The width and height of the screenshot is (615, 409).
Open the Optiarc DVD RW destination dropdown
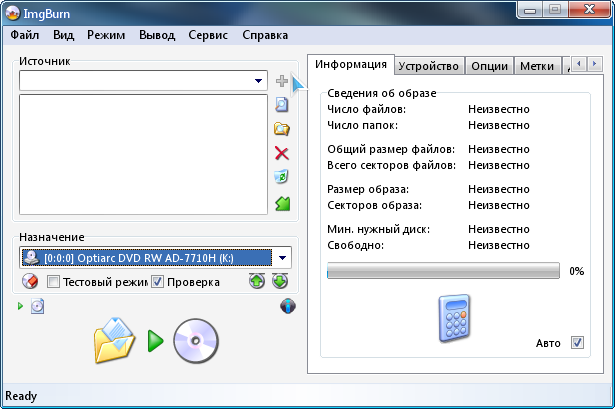coord(282,258)
